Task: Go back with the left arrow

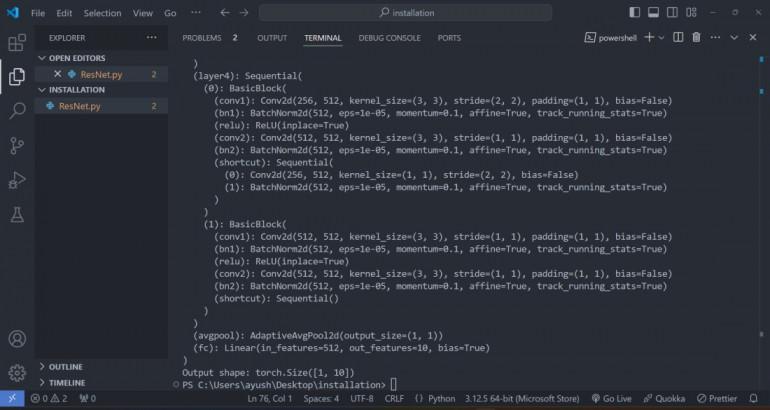Action: pyautogui.click(x=225, y=13)
